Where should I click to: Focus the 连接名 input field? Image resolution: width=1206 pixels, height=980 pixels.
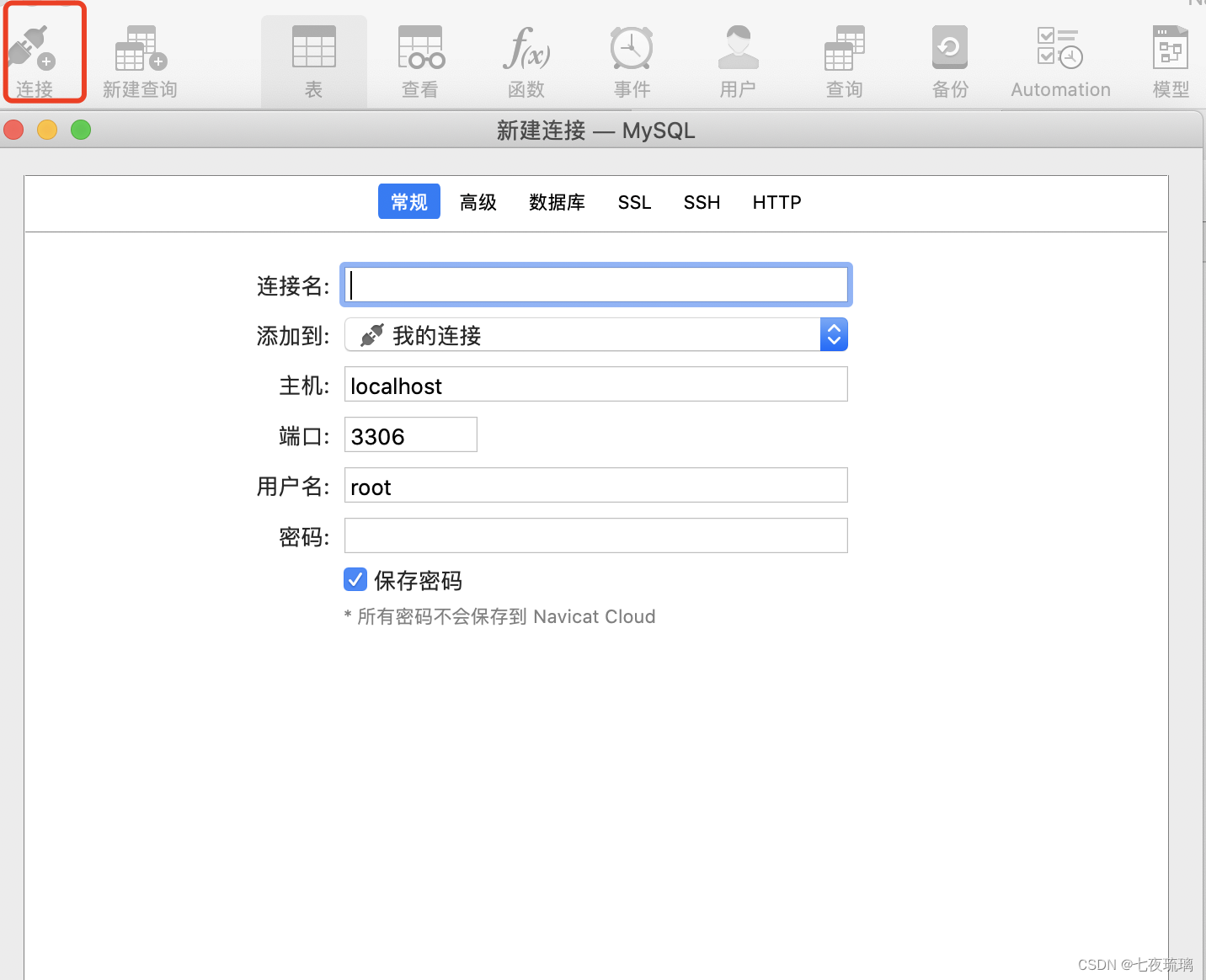click(x=596, y=285)
